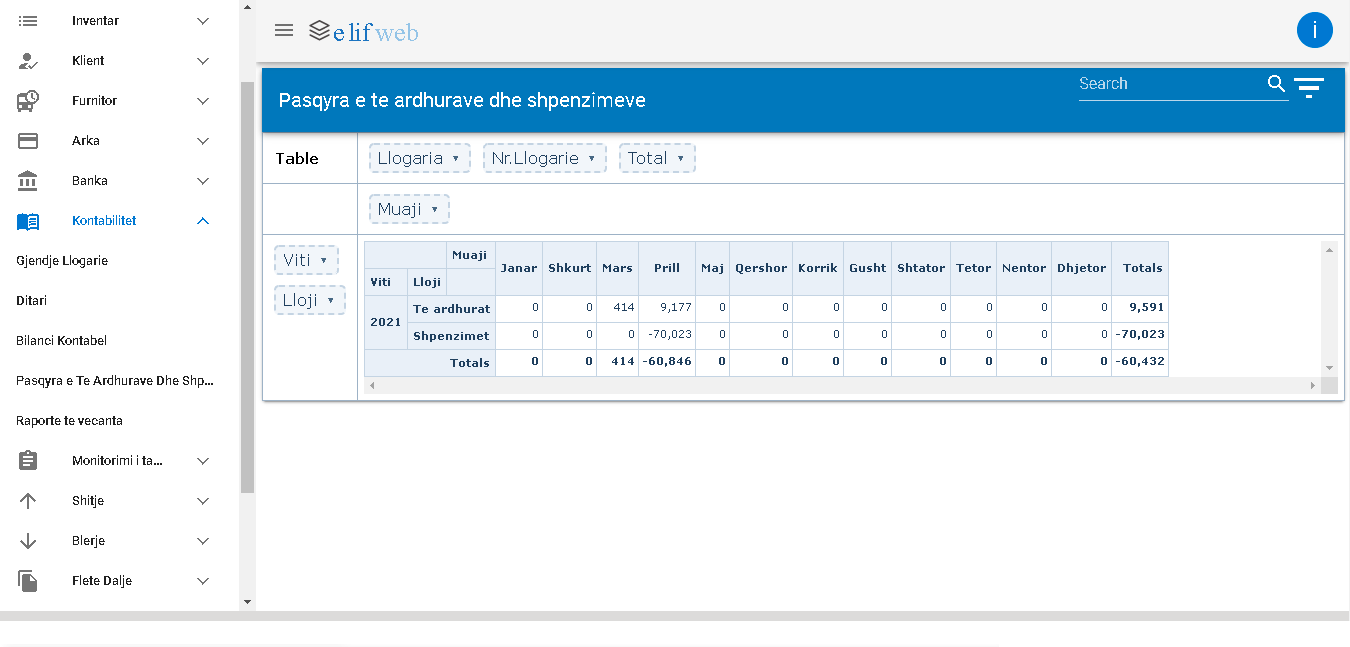Click the 2021 year row label
1350x647 pixels.
click(x=386, y=322)
